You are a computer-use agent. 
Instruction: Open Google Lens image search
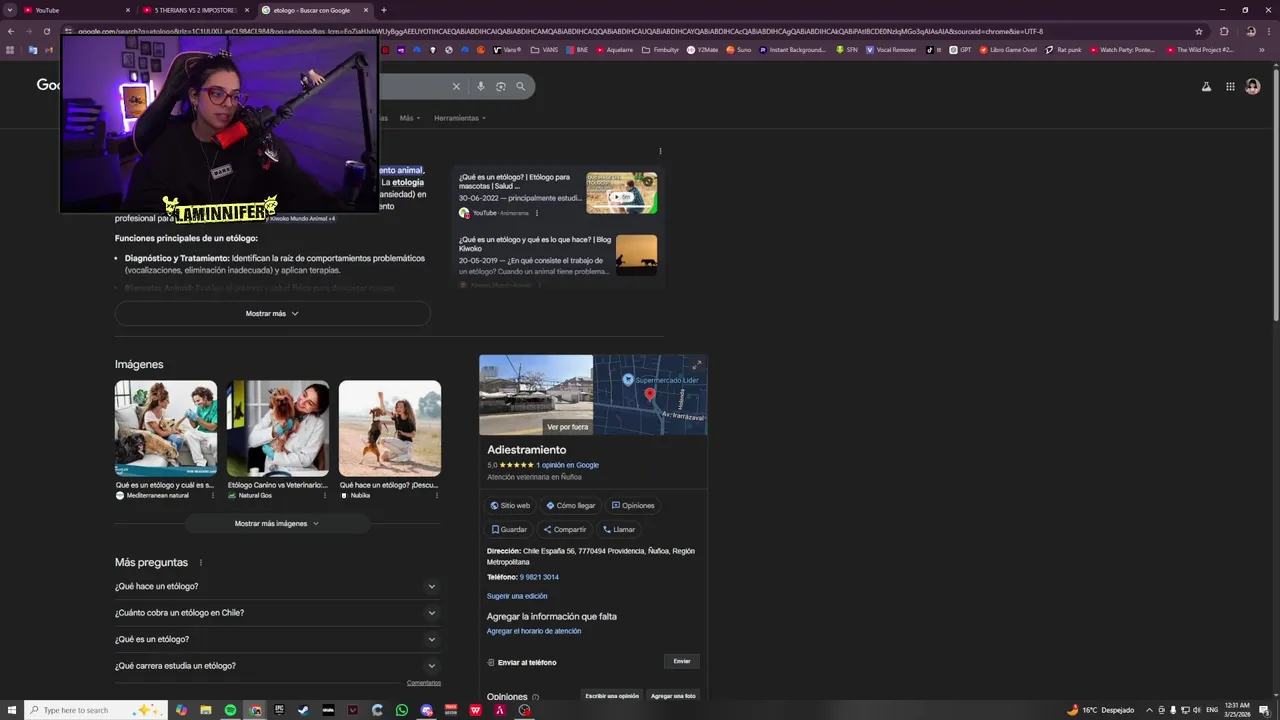[x=500, y=86]
